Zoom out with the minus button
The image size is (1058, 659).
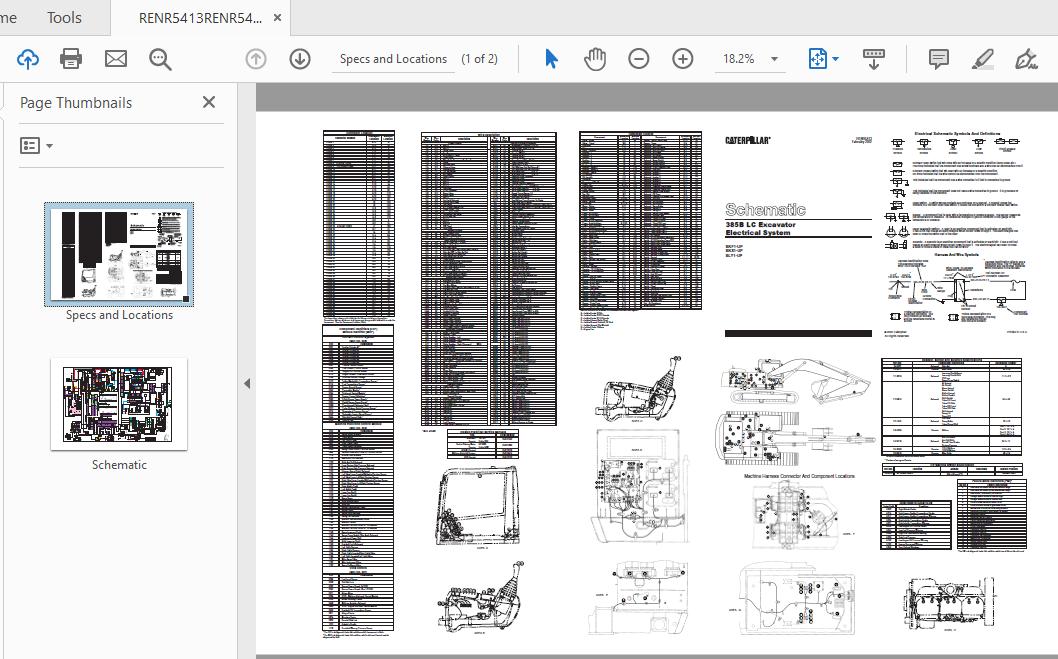pos(638,59)
